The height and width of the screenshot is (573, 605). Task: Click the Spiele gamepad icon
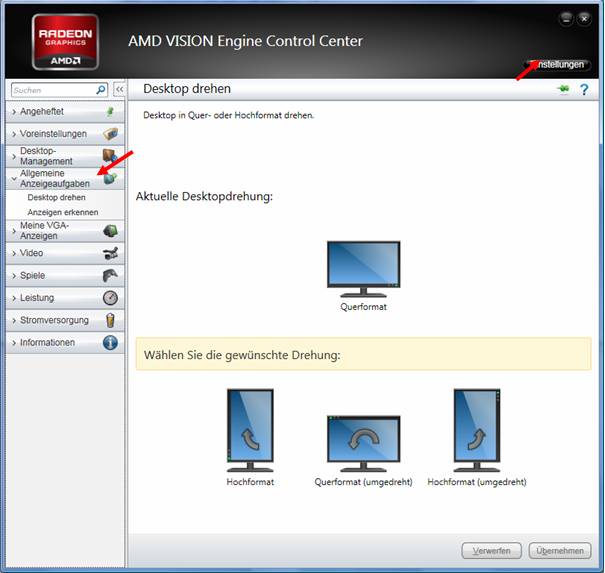click(110, 276)
